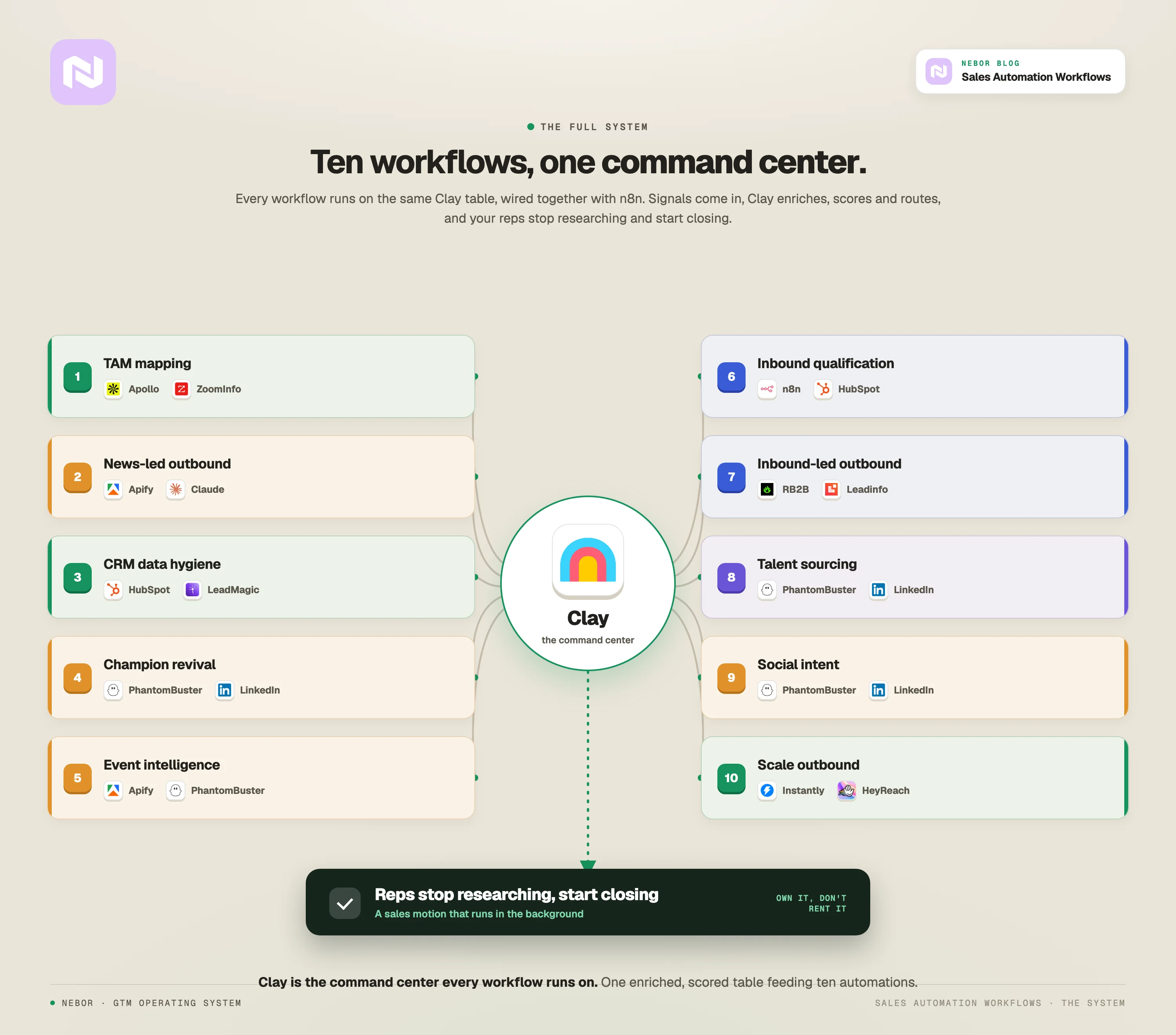The image size is (1176, 1035).
Task: Select the number 7 badge for Inbound-led outbound
Action: coord(731,478)
